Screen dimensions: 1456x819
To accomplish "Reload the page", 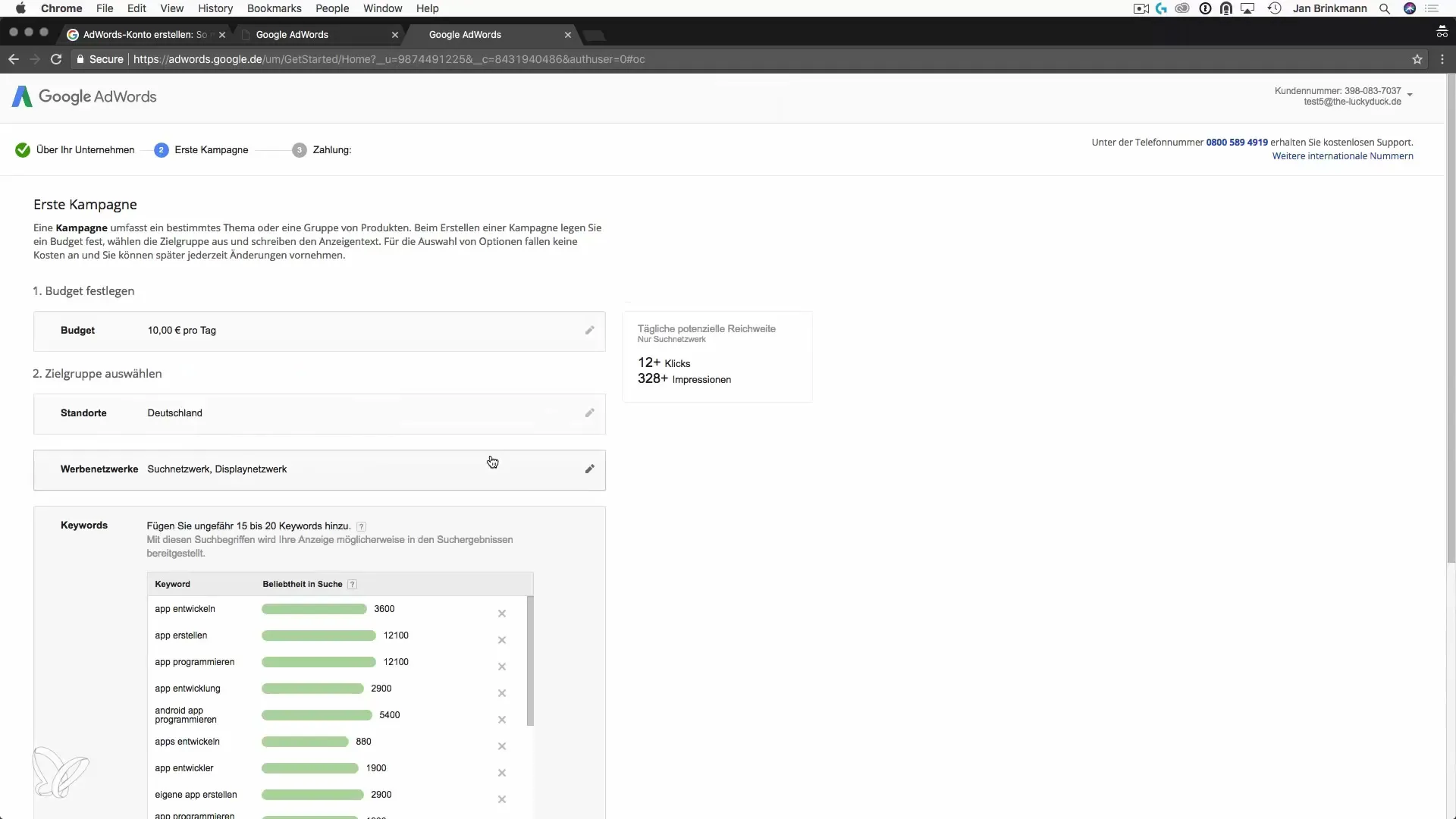I will coord(56,59).
